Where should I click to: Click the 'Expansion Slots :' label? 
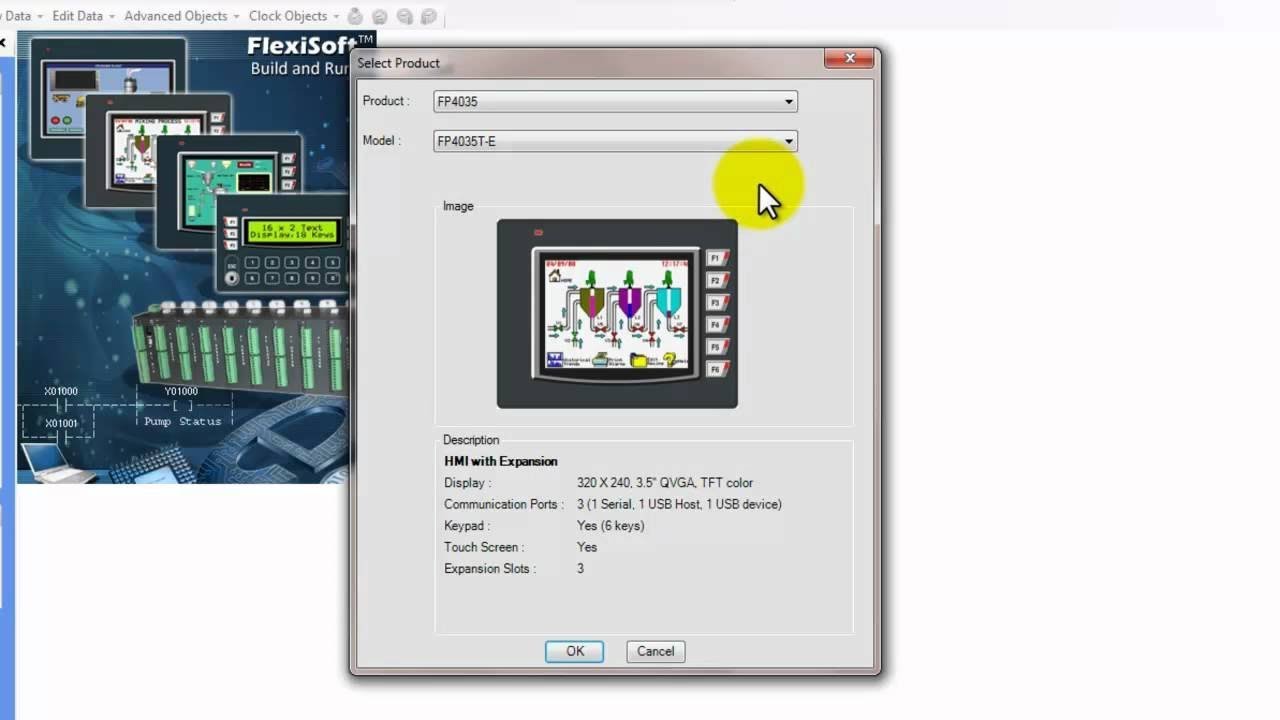490,569
